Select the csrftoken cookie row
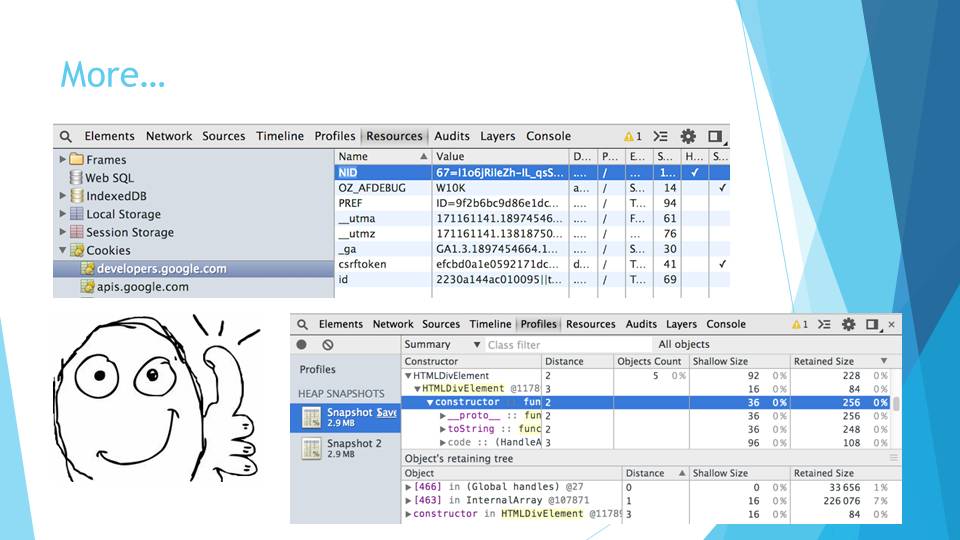The height and width of the screenshot is (540, 960). [362, 264]
